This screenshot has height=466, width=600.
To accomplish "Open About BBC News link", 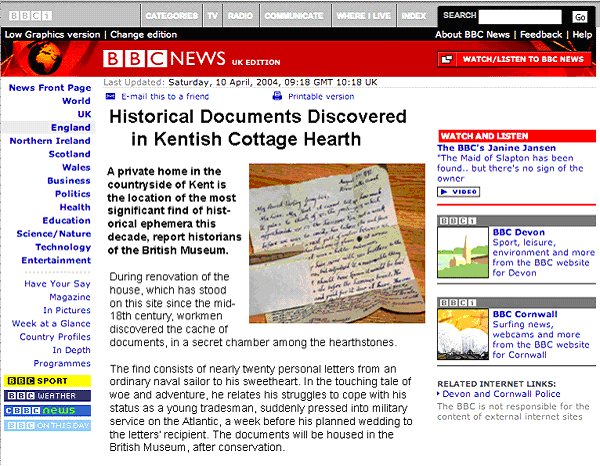I will pos(472,34).
